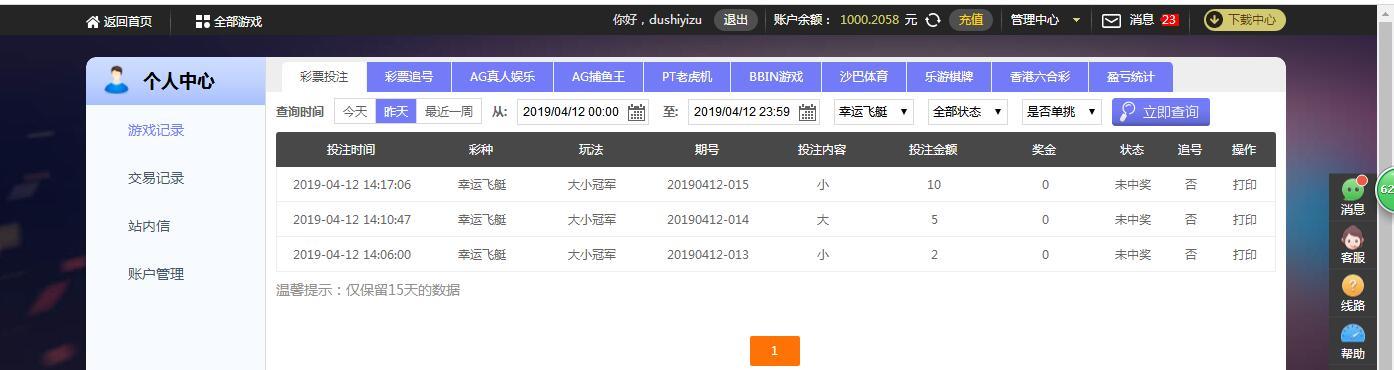Click the 未中奖 status in row 20190412-014
1394x370 pixels.
[1133, 220]
